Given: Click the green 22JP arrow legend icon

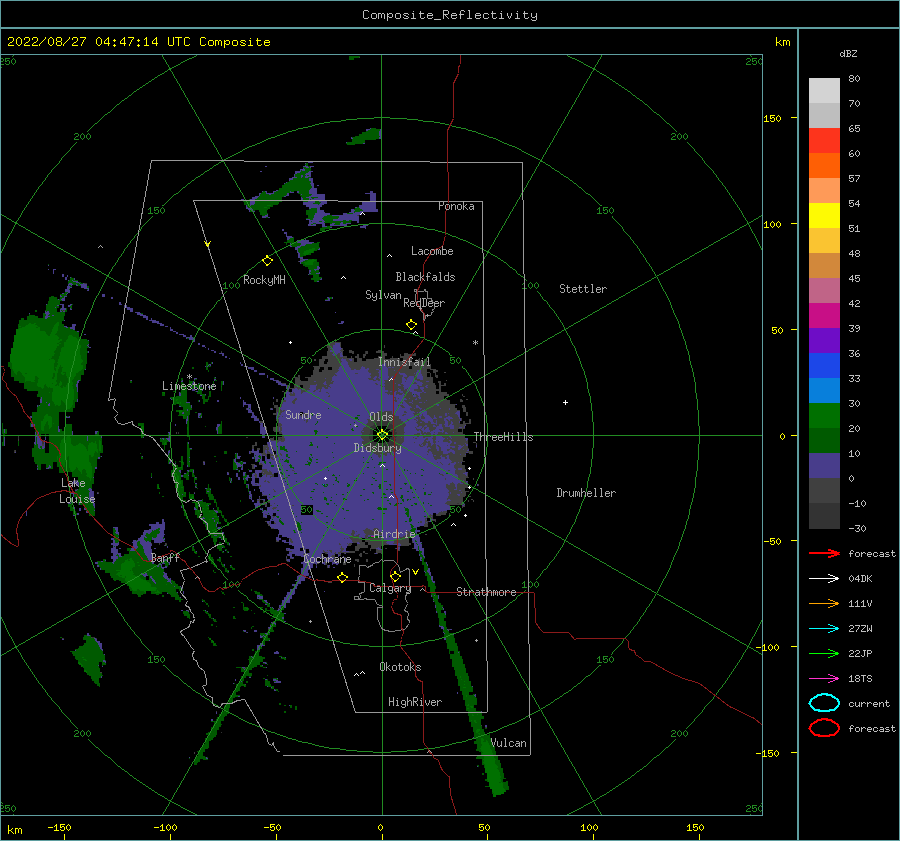Looking at the screenshot, I should 824,653.
